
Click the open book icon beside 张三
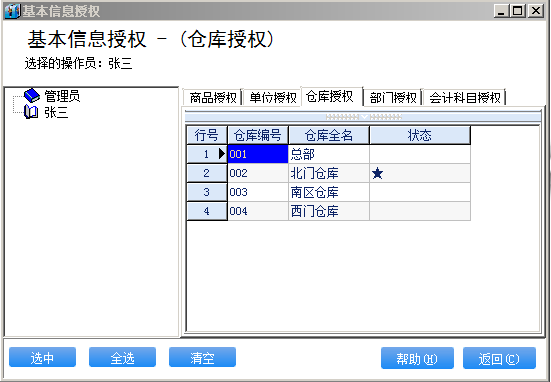(31, 112)
